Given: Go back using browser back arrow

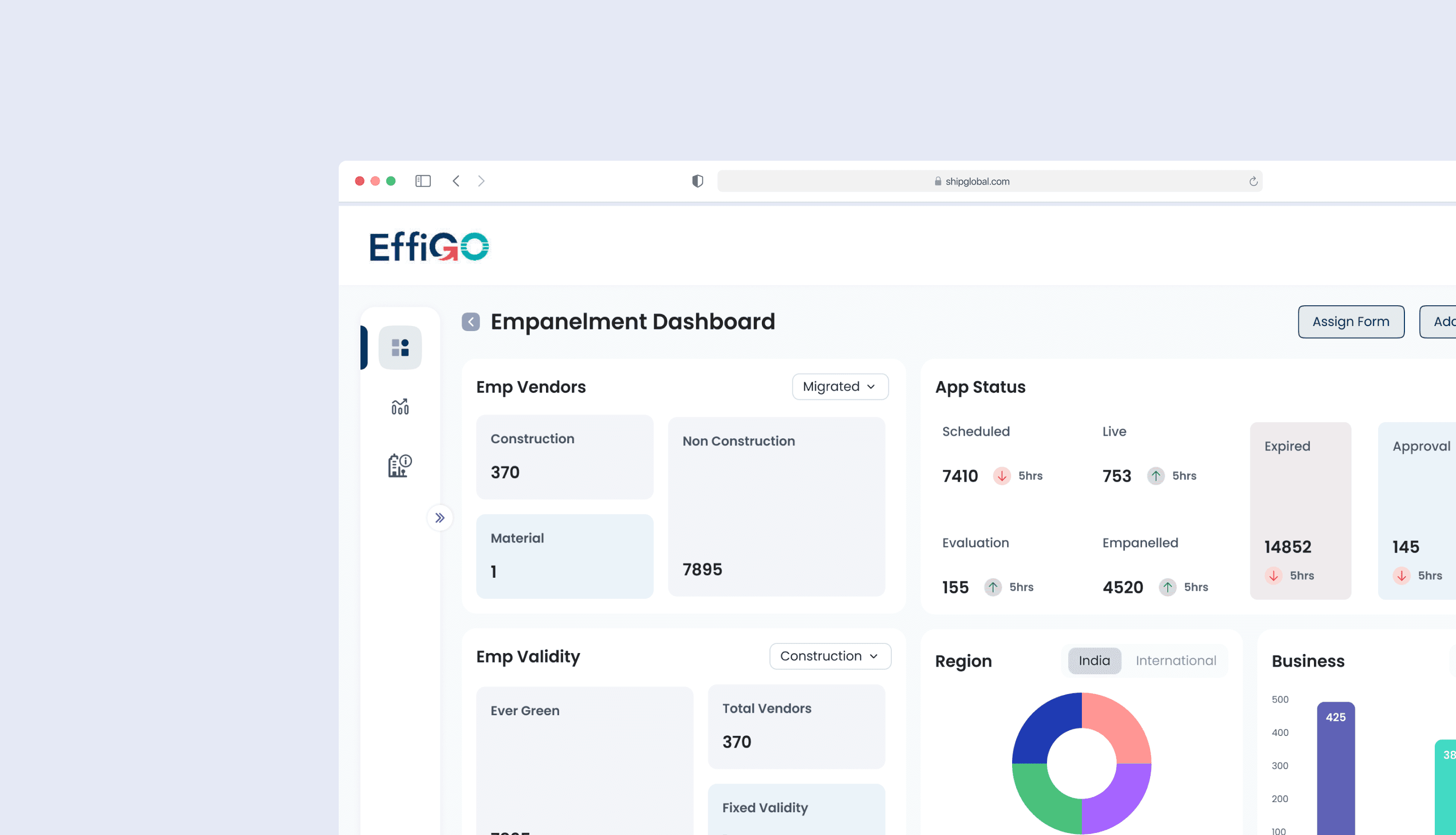Looking at the screenshot, I should coord(456,181).
